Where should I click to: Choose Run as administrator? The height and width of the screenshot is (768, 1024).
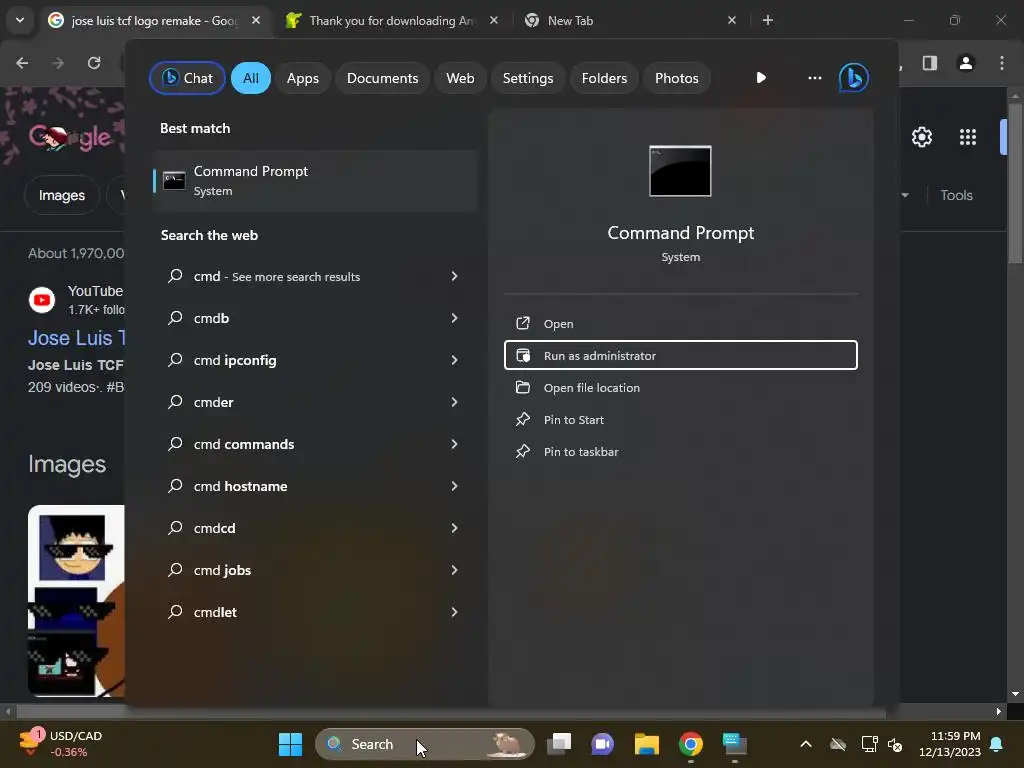point(680,355)
